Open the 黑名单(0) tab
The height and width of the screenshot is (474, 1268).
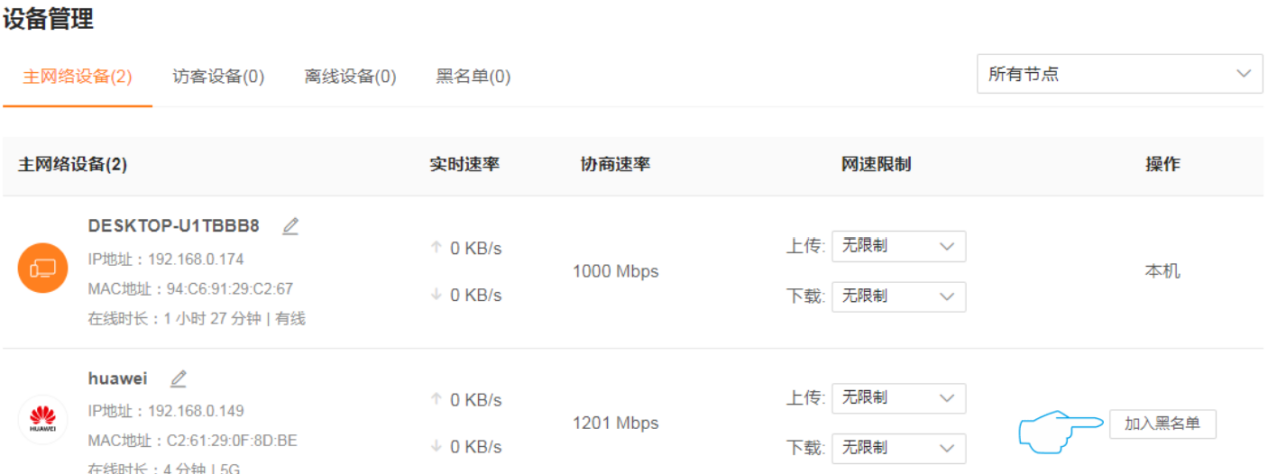pos(473,77)
